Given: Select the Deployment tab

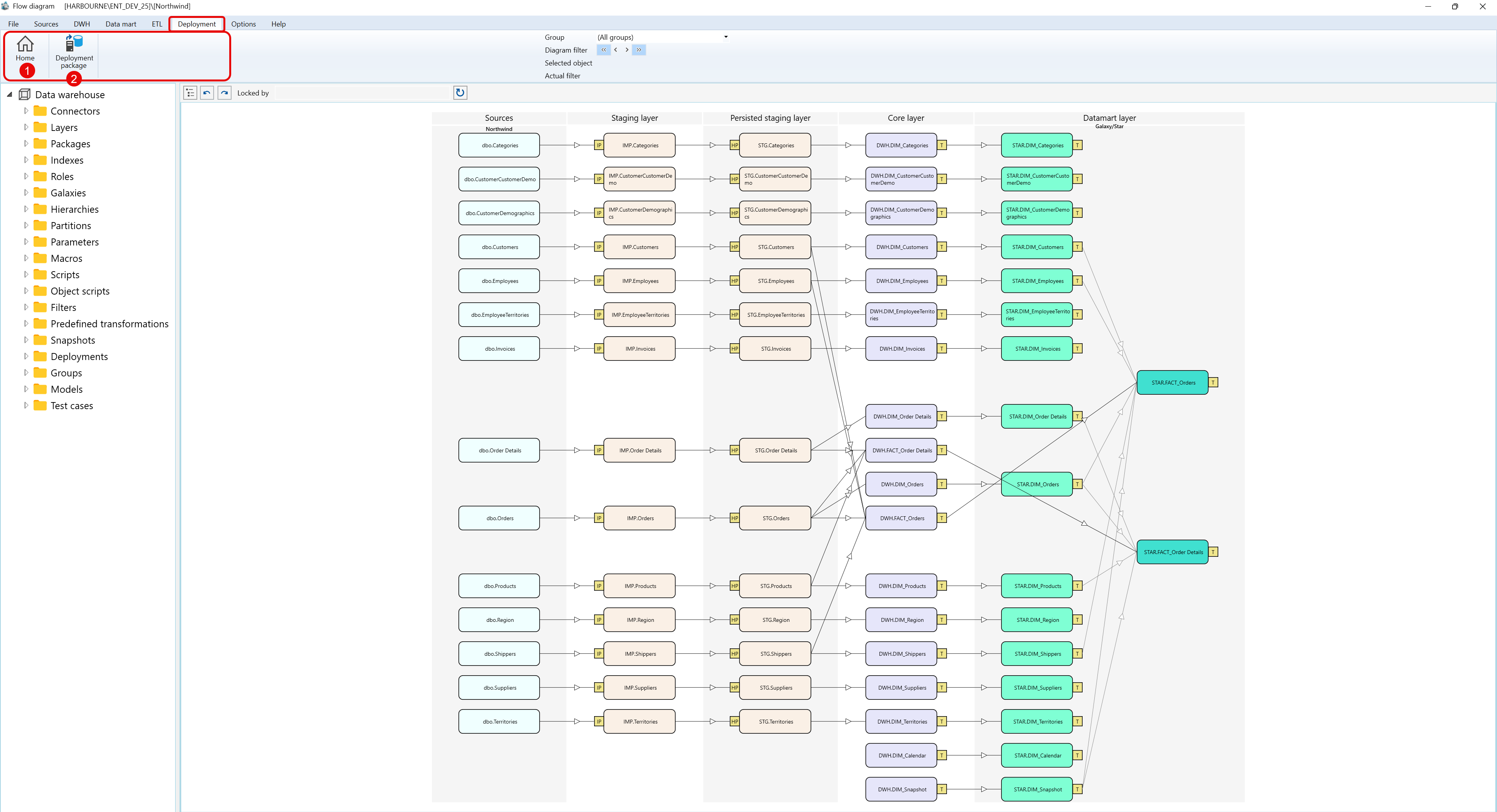Looking at the screenshot, I should click(196, 24).
